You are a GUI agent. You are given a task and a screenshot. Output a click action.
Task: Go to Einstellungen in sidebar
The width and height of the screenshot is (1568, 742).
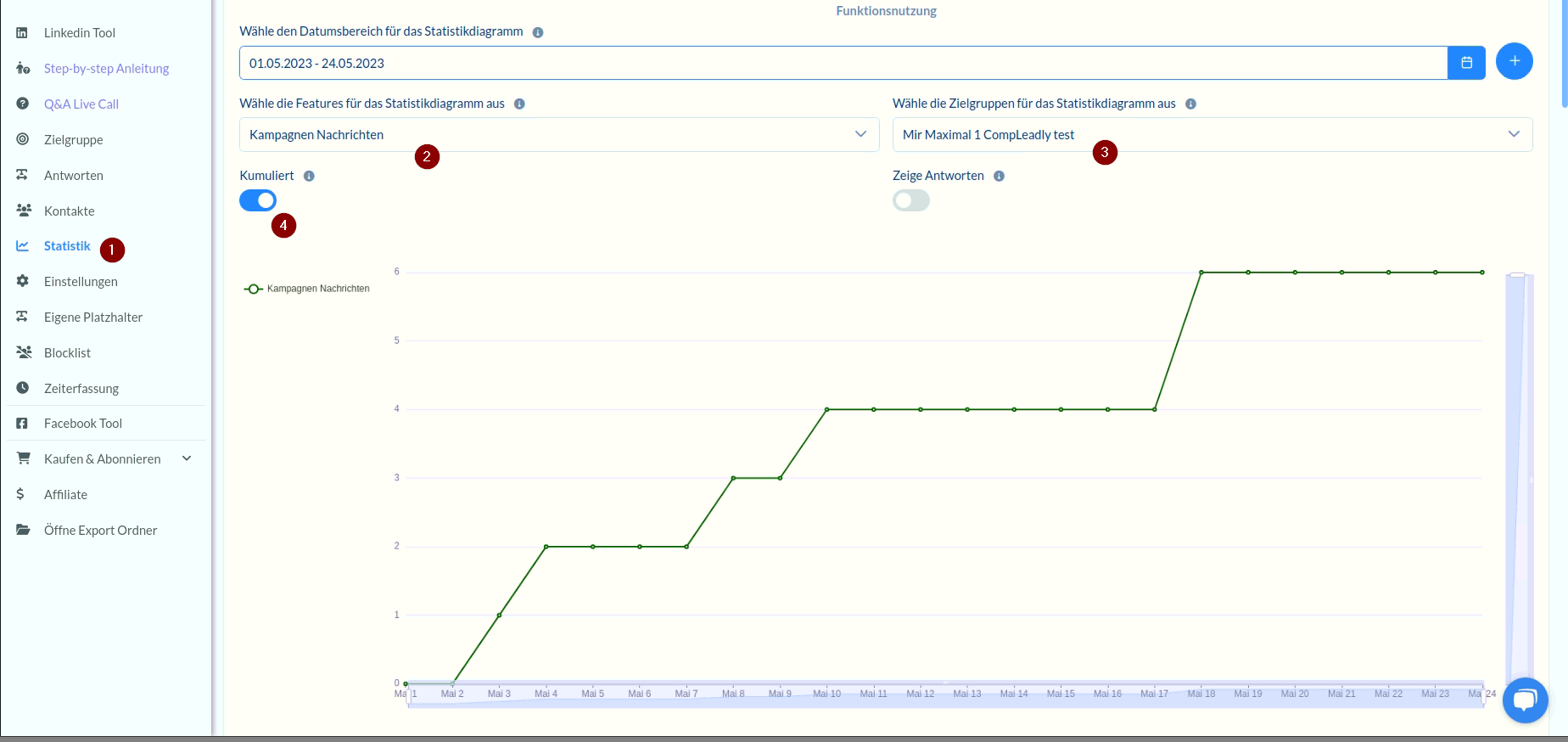click(81, 282)
